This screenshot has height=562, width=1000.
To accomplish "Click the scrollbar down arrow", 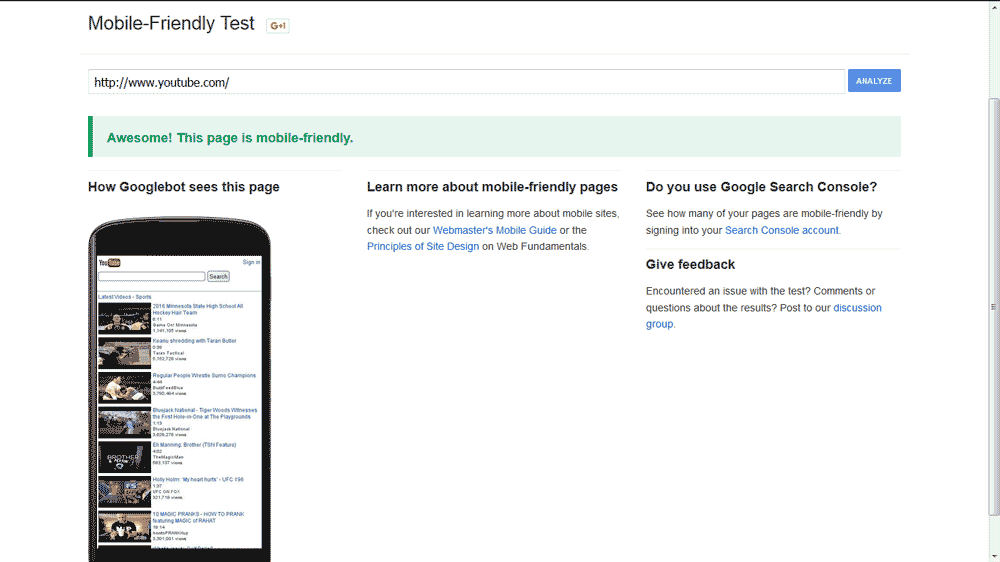I will [x=994, y=557].
